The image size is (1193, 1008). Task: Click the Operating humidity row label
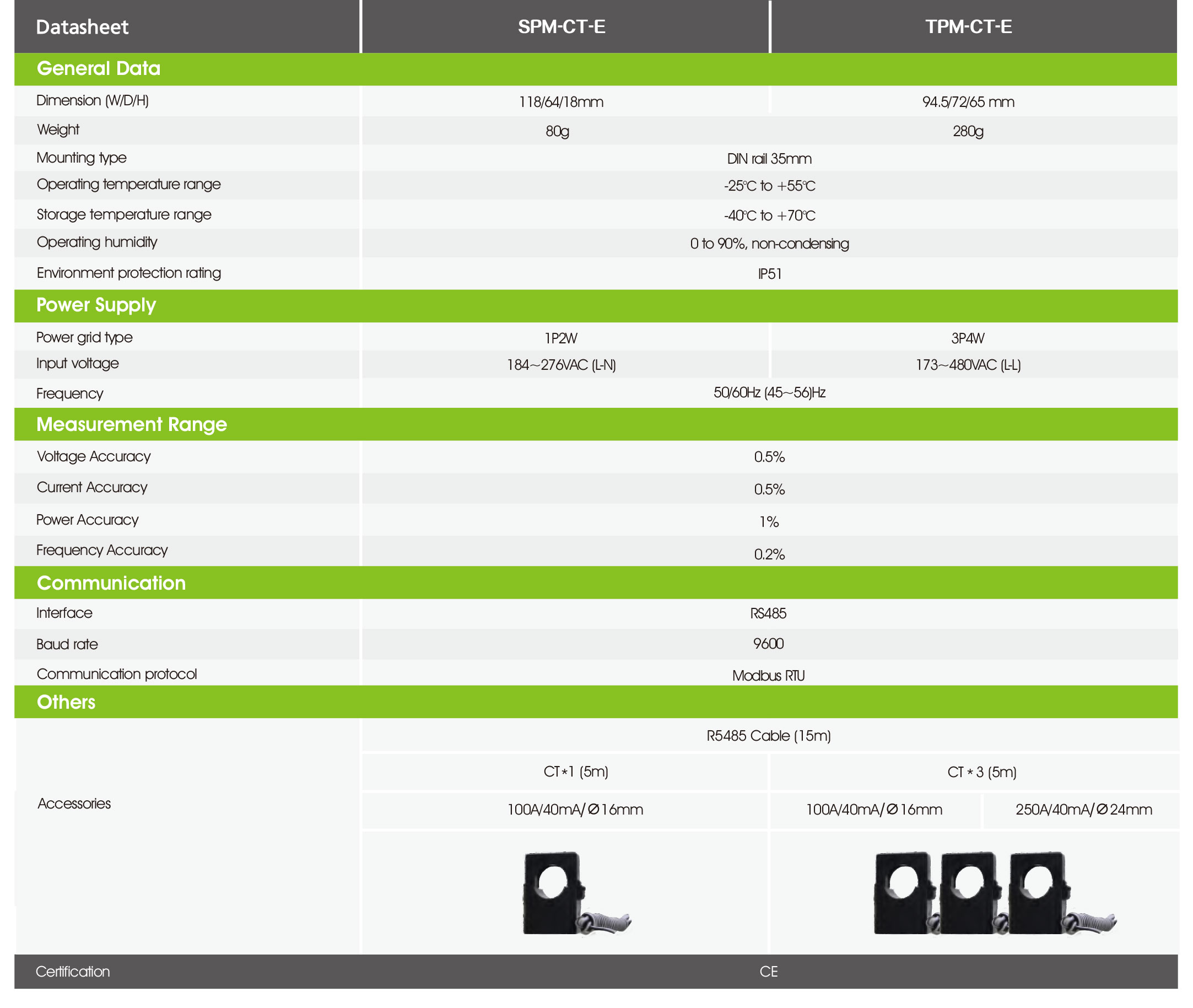[x=97, y=242]
